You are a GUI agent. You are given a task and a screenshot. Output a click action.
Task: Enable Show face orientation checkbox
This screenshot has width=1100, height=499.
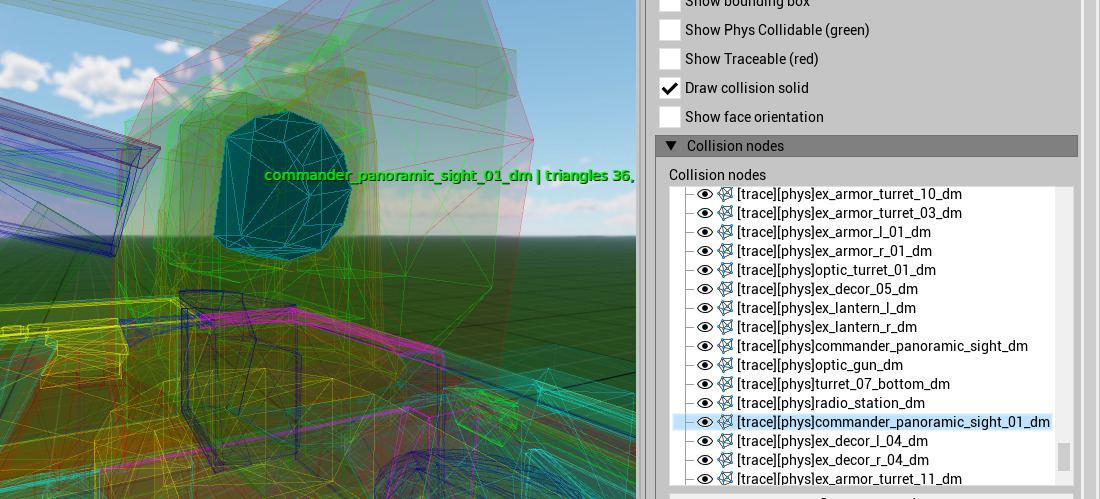click(669, 117)
